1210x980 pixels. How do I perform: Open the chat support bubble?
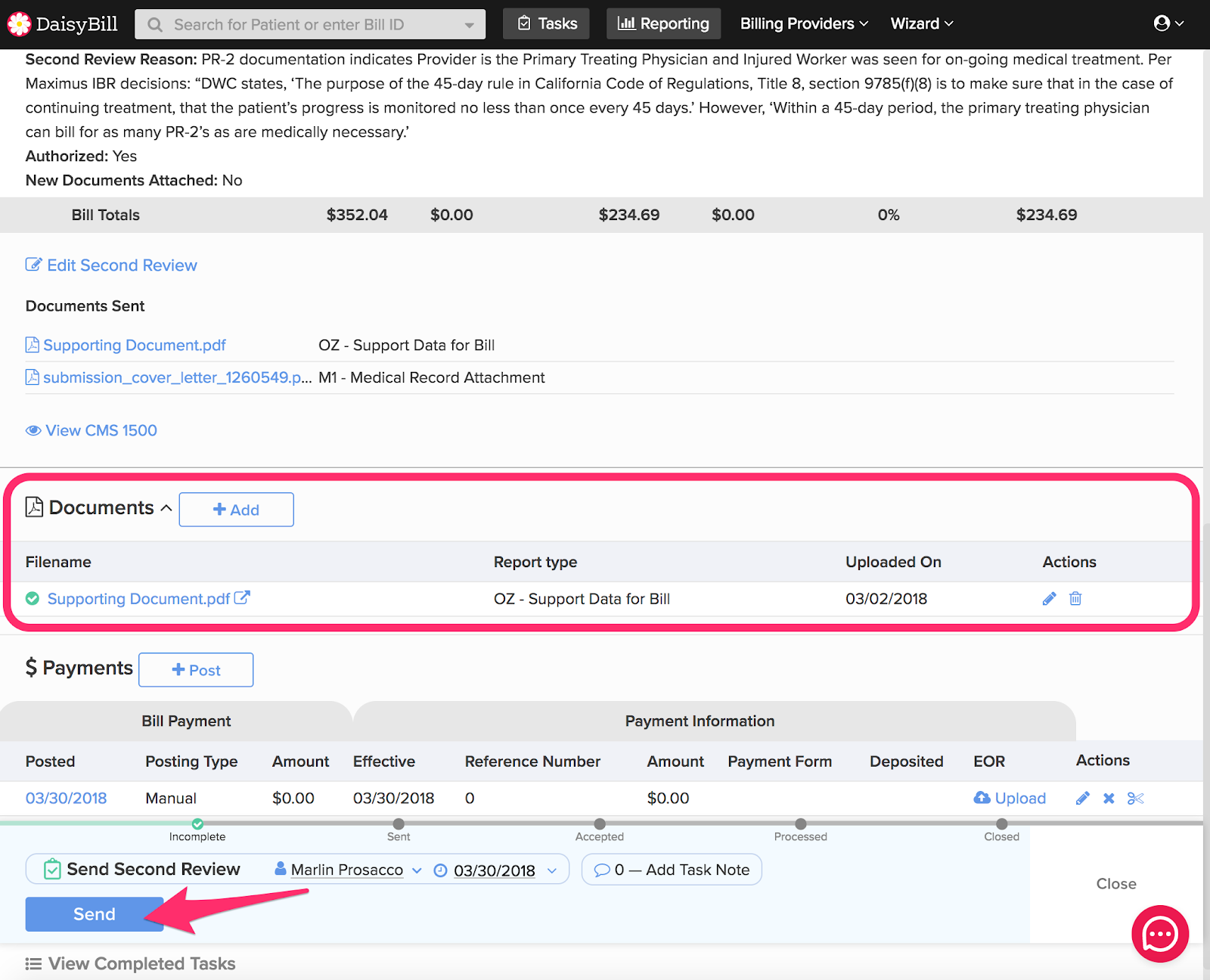[x=1160, y=934]
